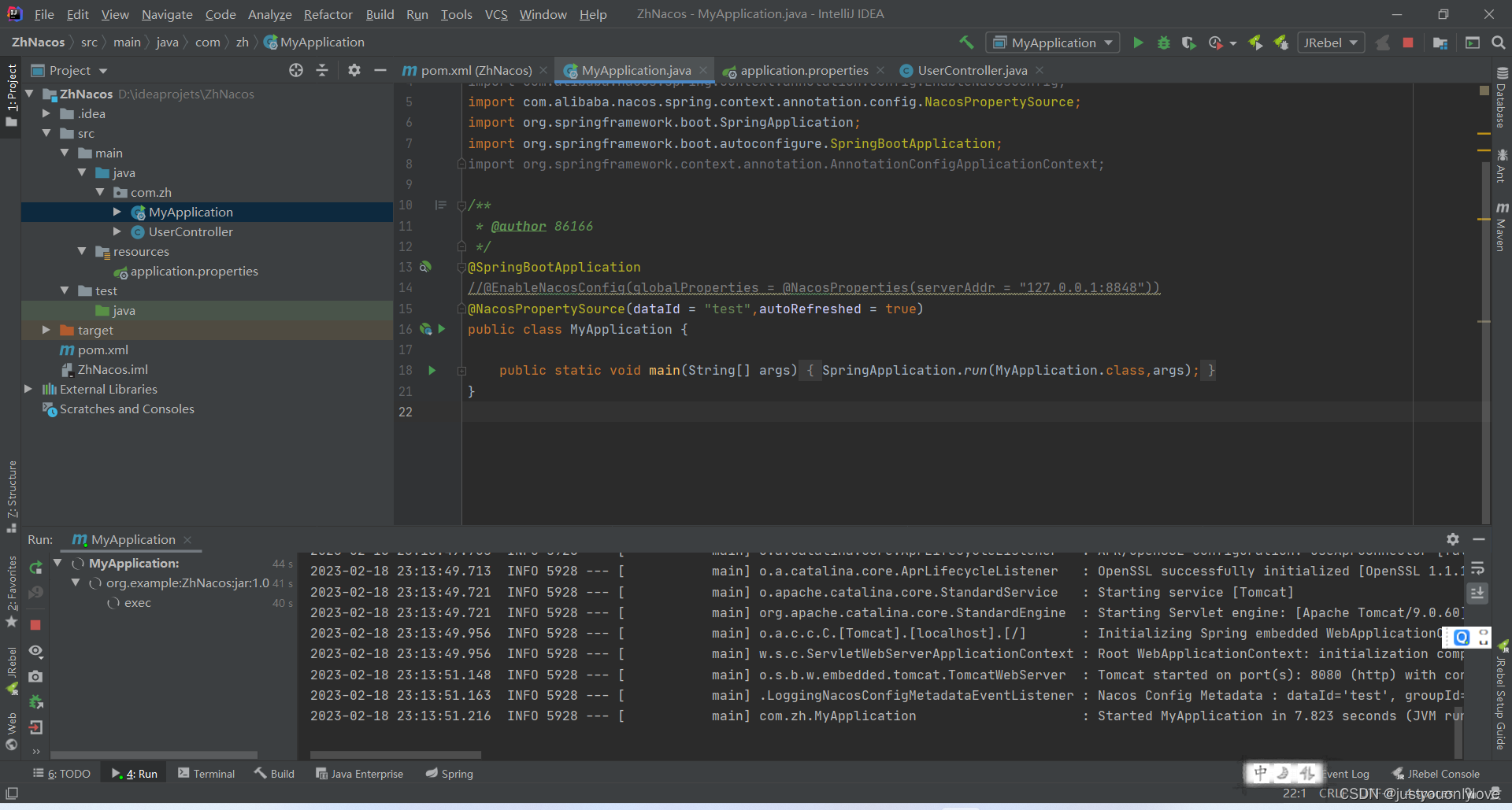Viewport: 1512px width, 810px height.
Task: Debug with JRebel rocket bug icon
Action: [1281, 43]
